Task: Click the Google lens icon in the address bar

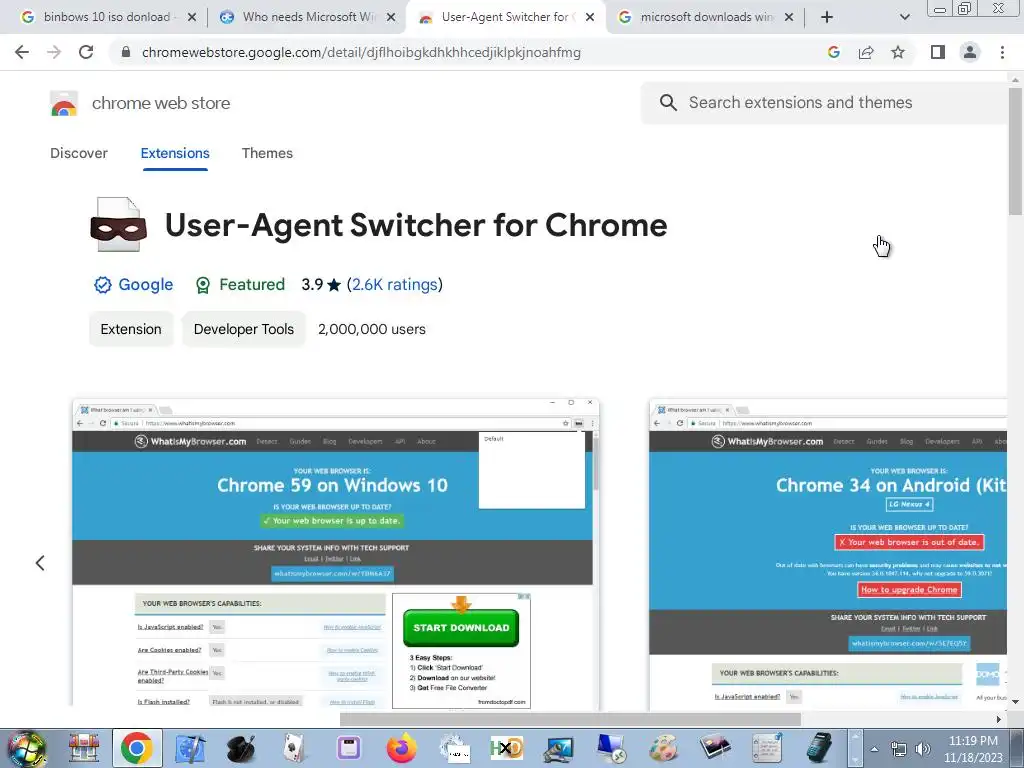Action: (x=833, y=52)
